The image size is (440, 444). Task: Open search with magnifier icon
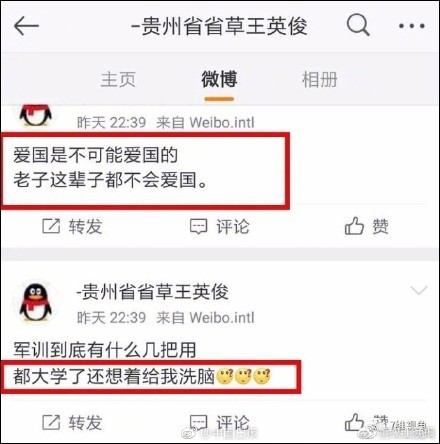coord(358,24)
